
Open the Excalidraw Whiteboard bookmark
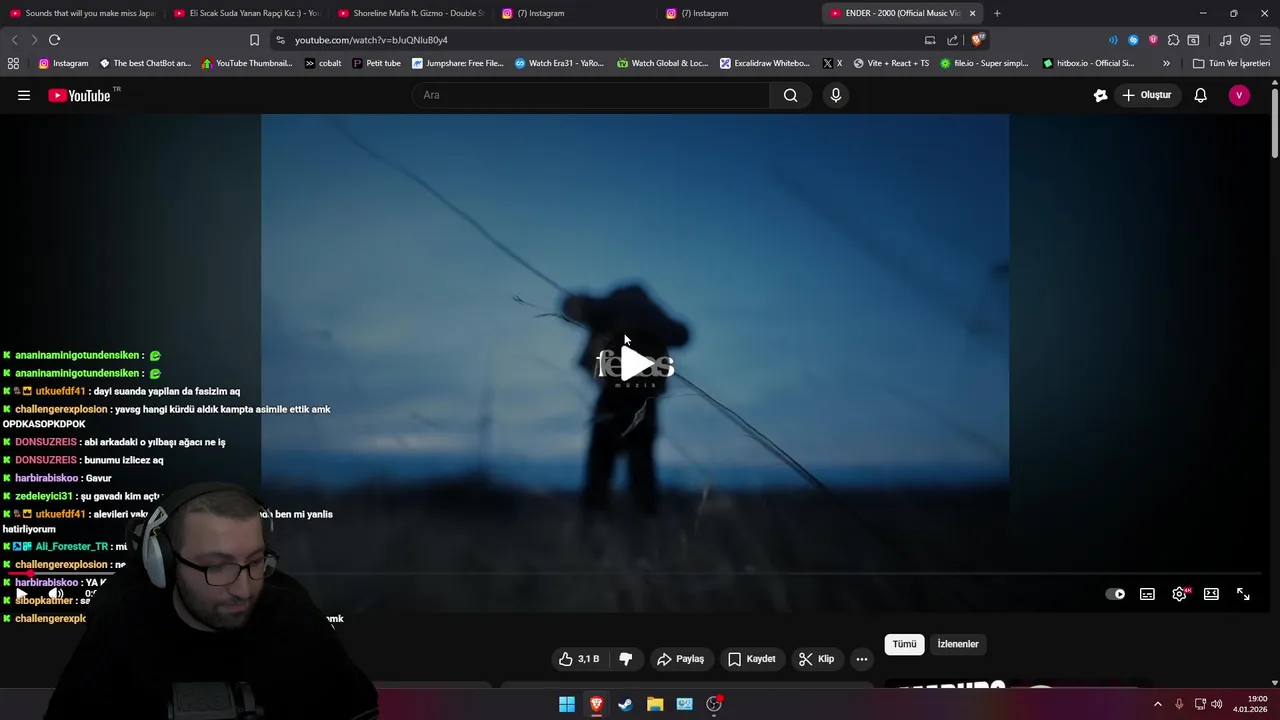[765, 63]
